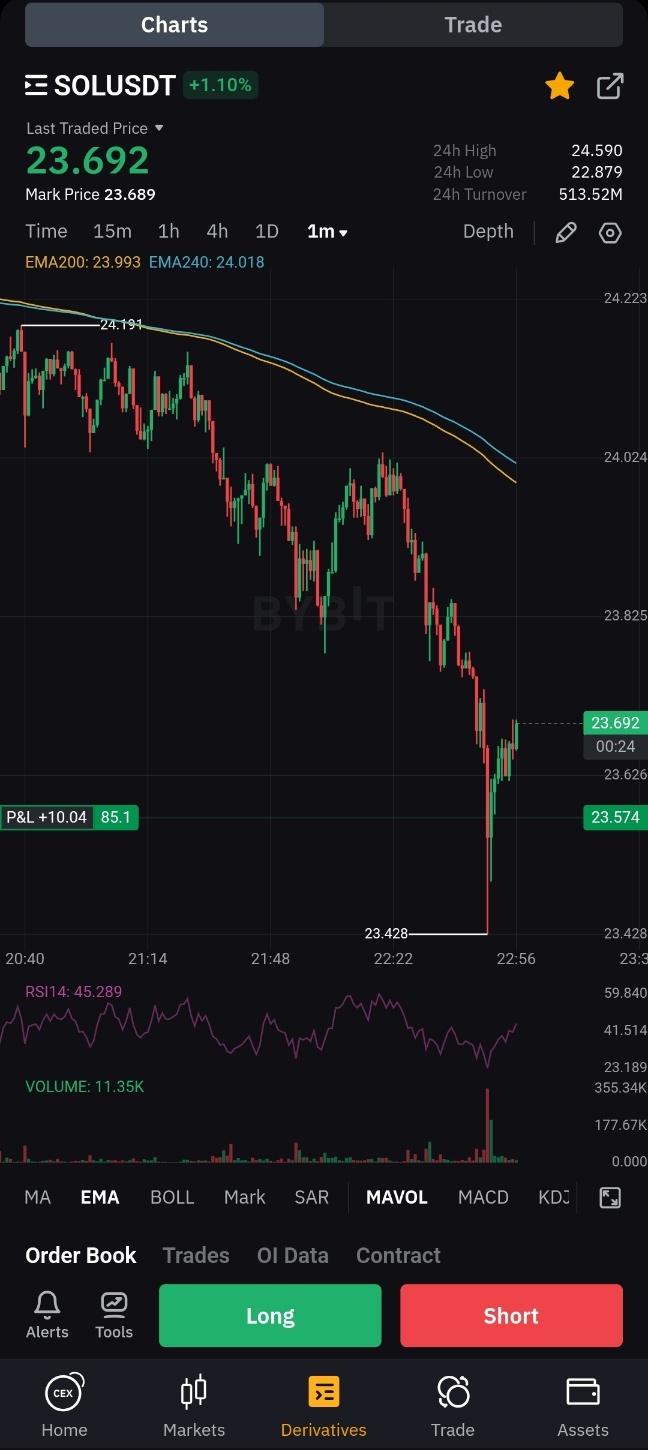Go to the bottom Trade tab
The image size is (648, 1450).
[453, 1405]
